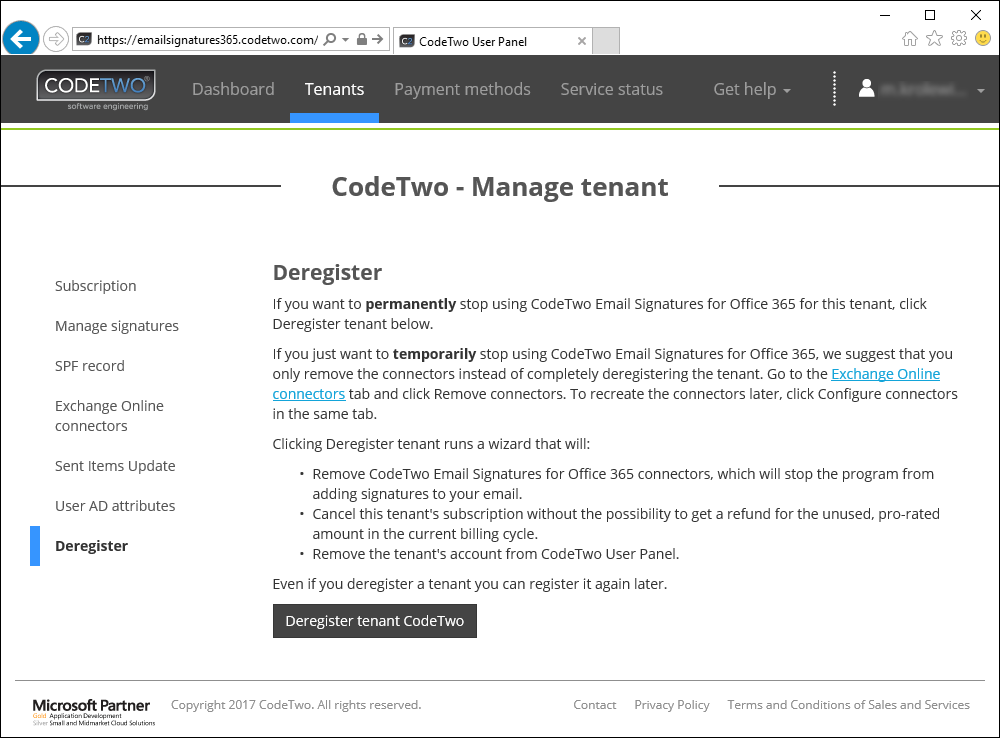
Task: Go back with the browser back arrow
Action: click(20, 39)
